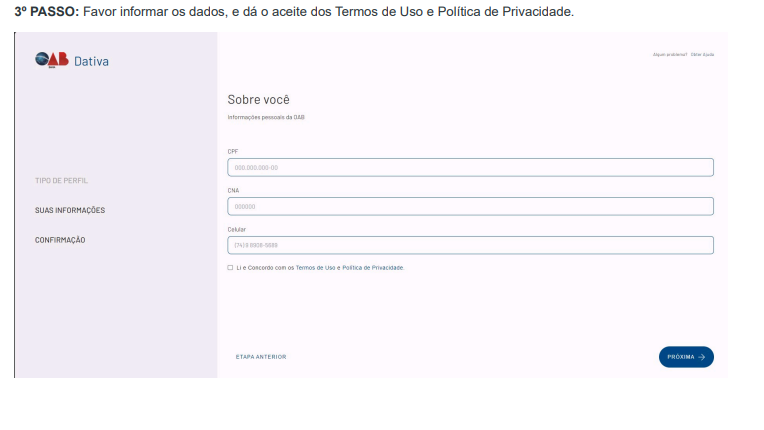Click the CPF field label

click(x=233, y=151)
